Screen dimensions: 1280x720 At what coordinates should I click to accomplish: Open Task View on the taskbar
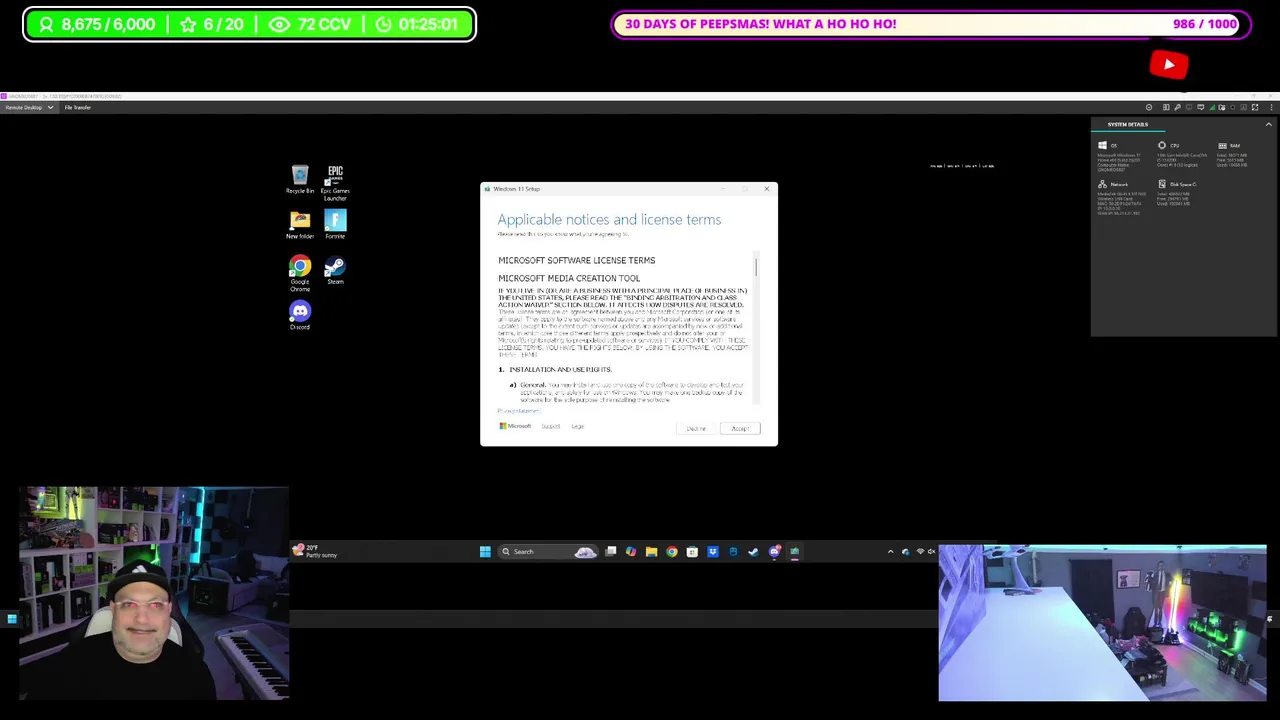tap(611, 552)
